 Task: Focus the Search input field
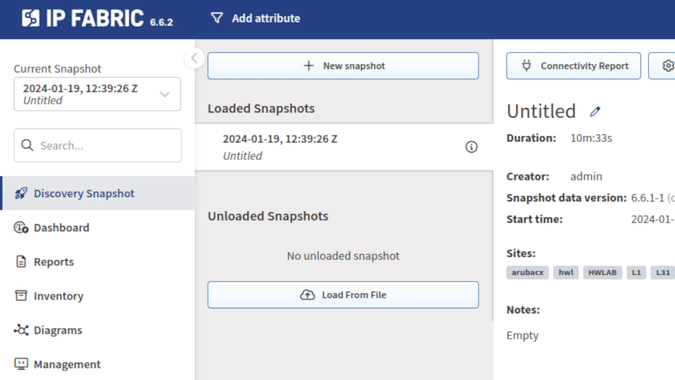97,145
